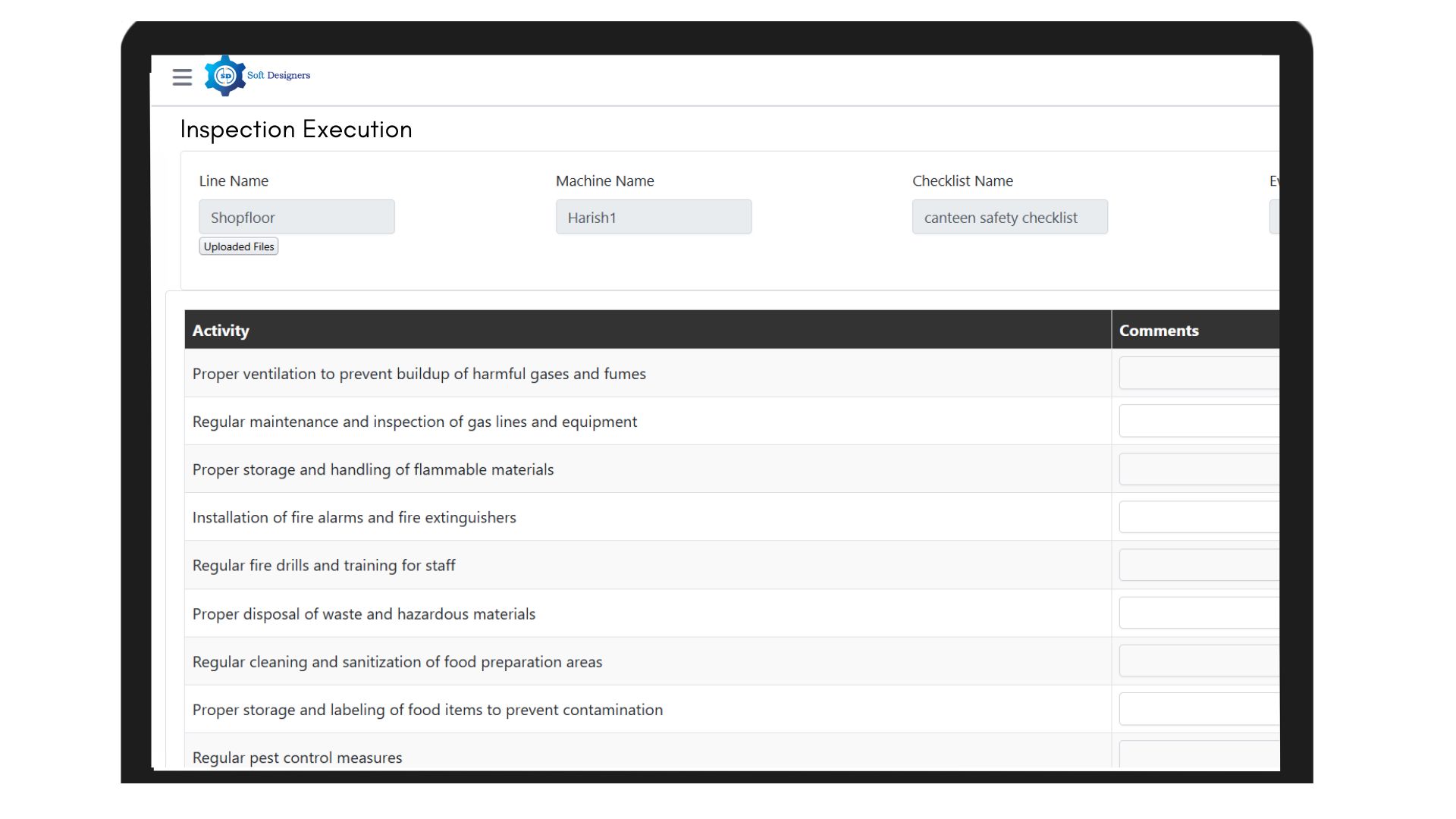Click comment box for gas lines maintenance

[x=1198, y=421]
